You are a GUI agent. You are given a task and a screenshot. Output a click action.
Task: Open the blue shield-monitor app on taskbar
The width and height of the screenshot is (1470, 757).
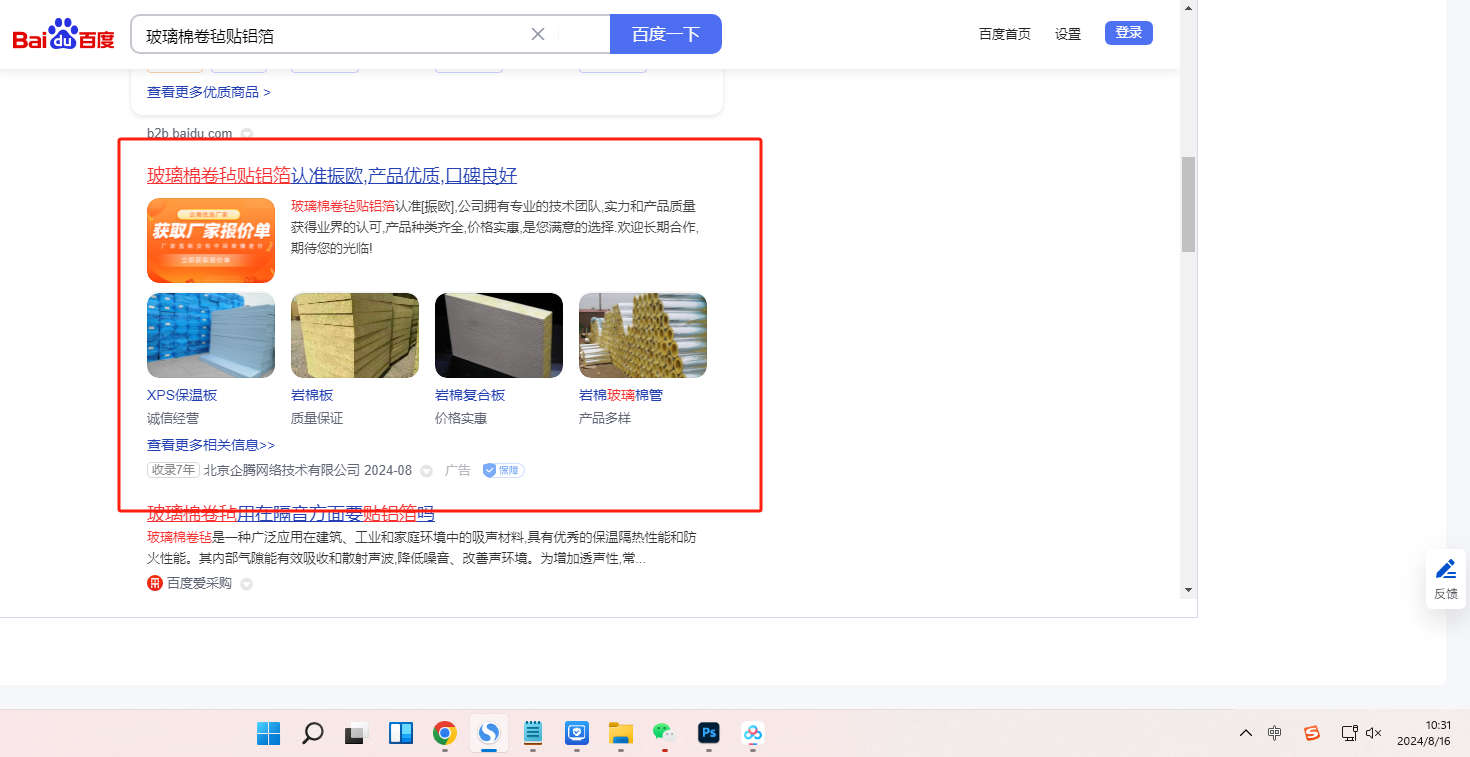pyautogui.click(x=577, y=733)
